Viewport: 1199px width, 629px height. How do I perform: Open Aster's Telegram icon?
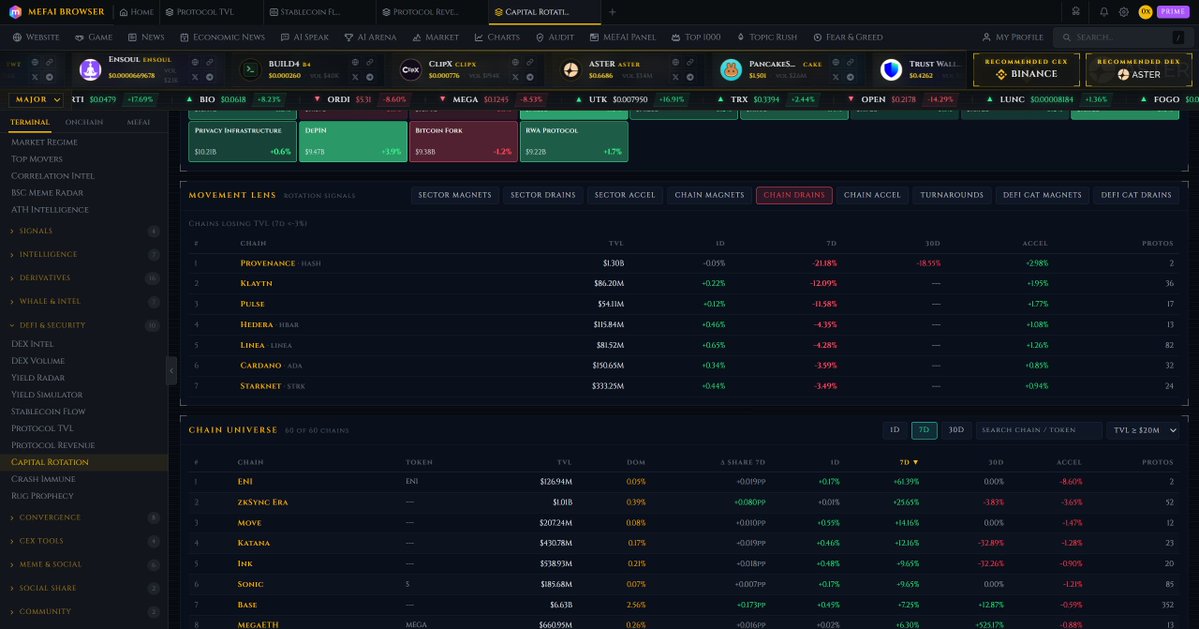(x=690, y=77)
